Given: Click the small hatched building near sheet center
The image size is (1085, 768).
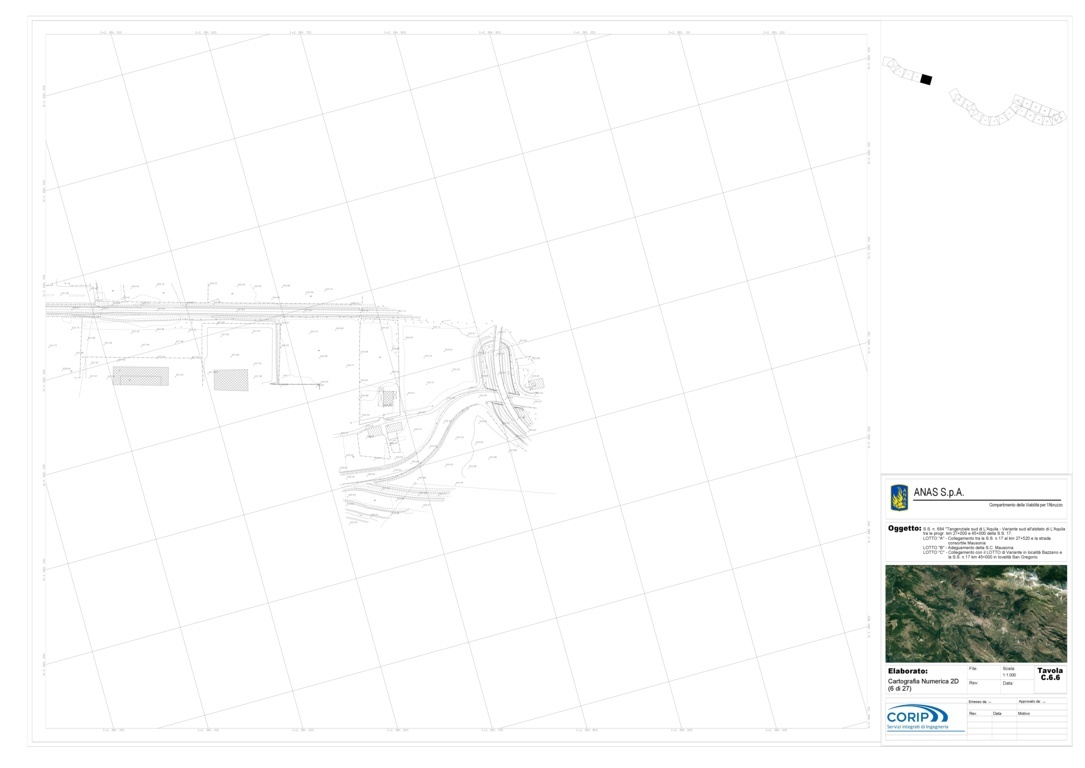Looking at the screenshot, I should click(387, 398).
